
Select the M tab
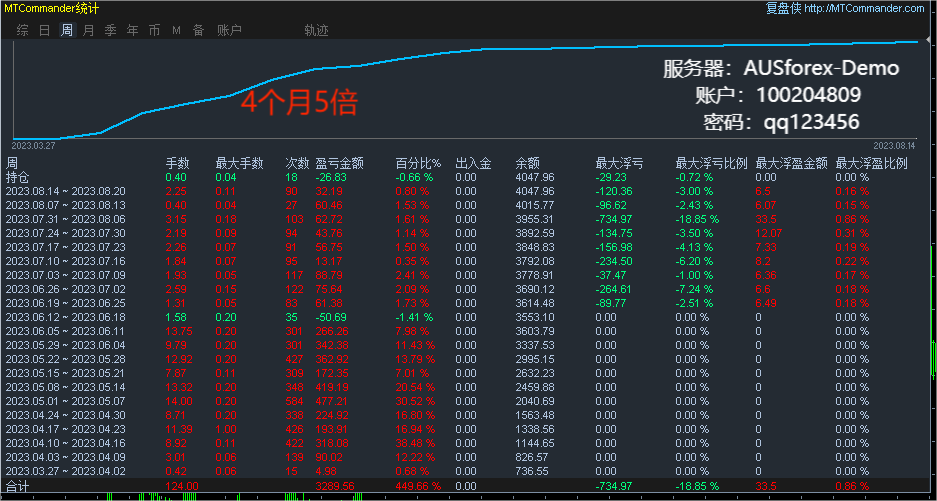click(x=176, y=30)
